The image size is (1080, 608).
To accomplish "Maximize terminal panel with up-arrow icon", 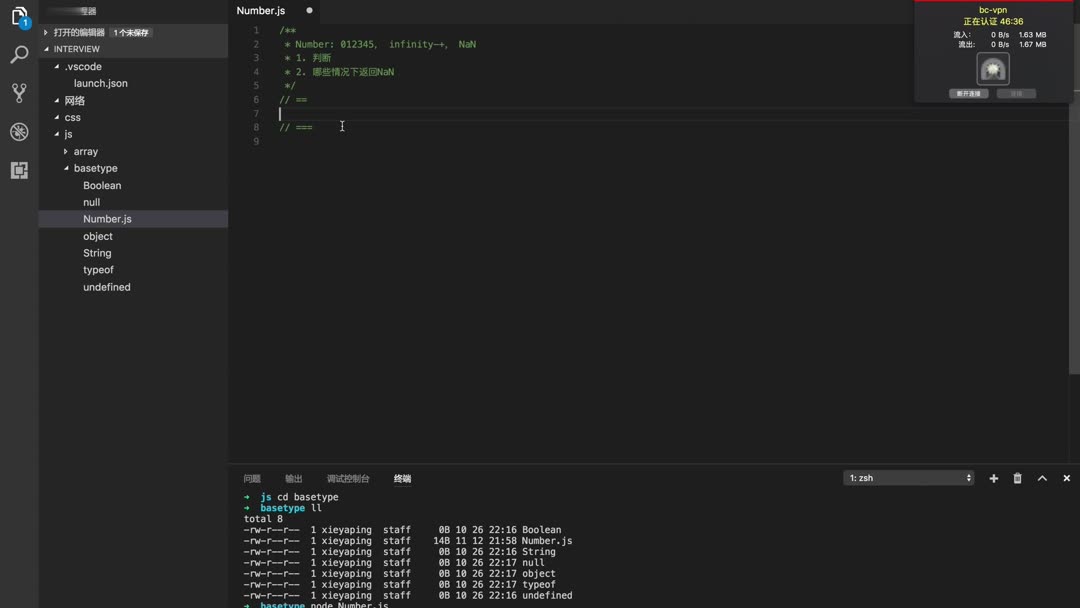I will tap(1042, 479).
